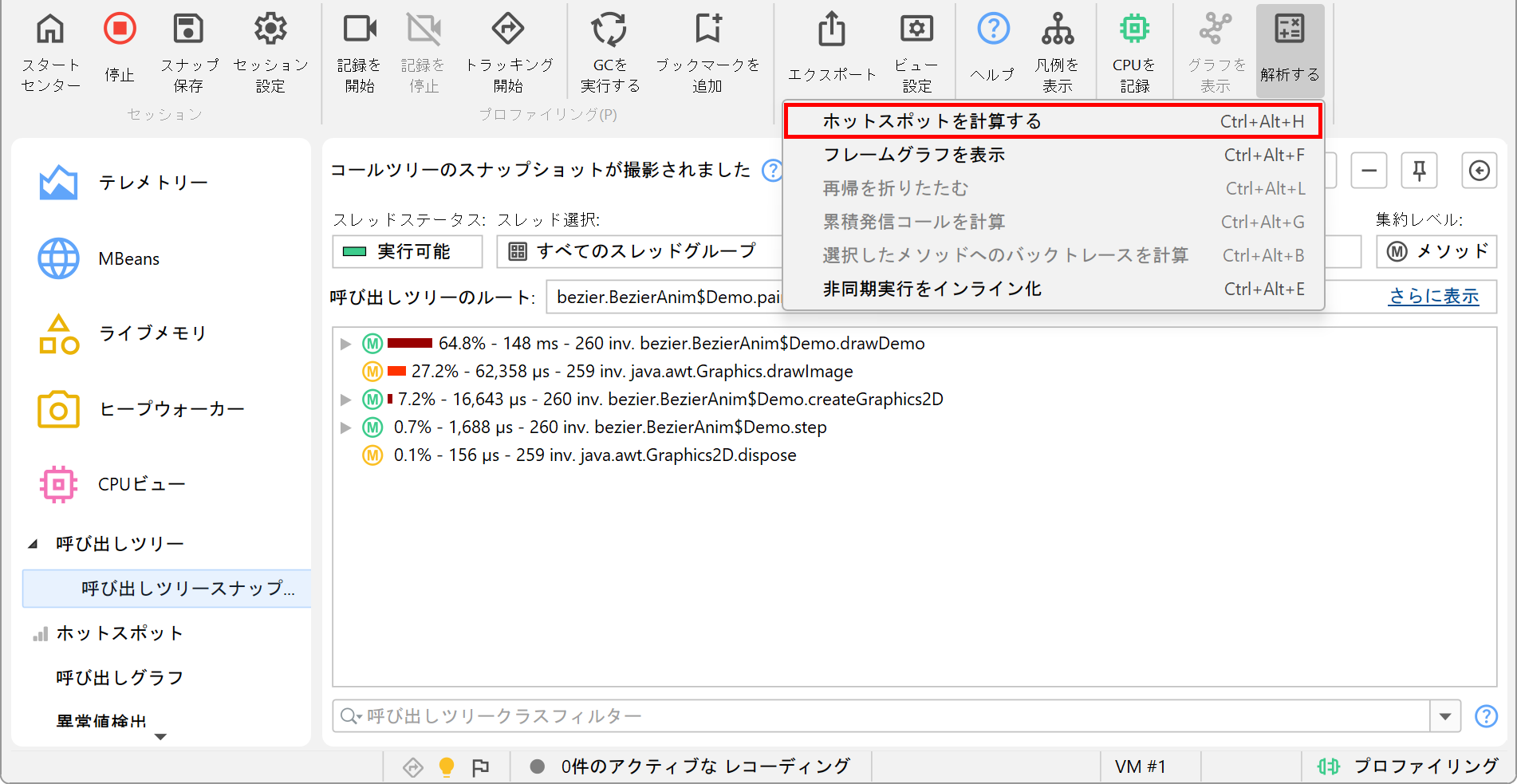1517x784 pixels.
Task: Save a snapshot with スナップ保存
Action: (189, 30)
